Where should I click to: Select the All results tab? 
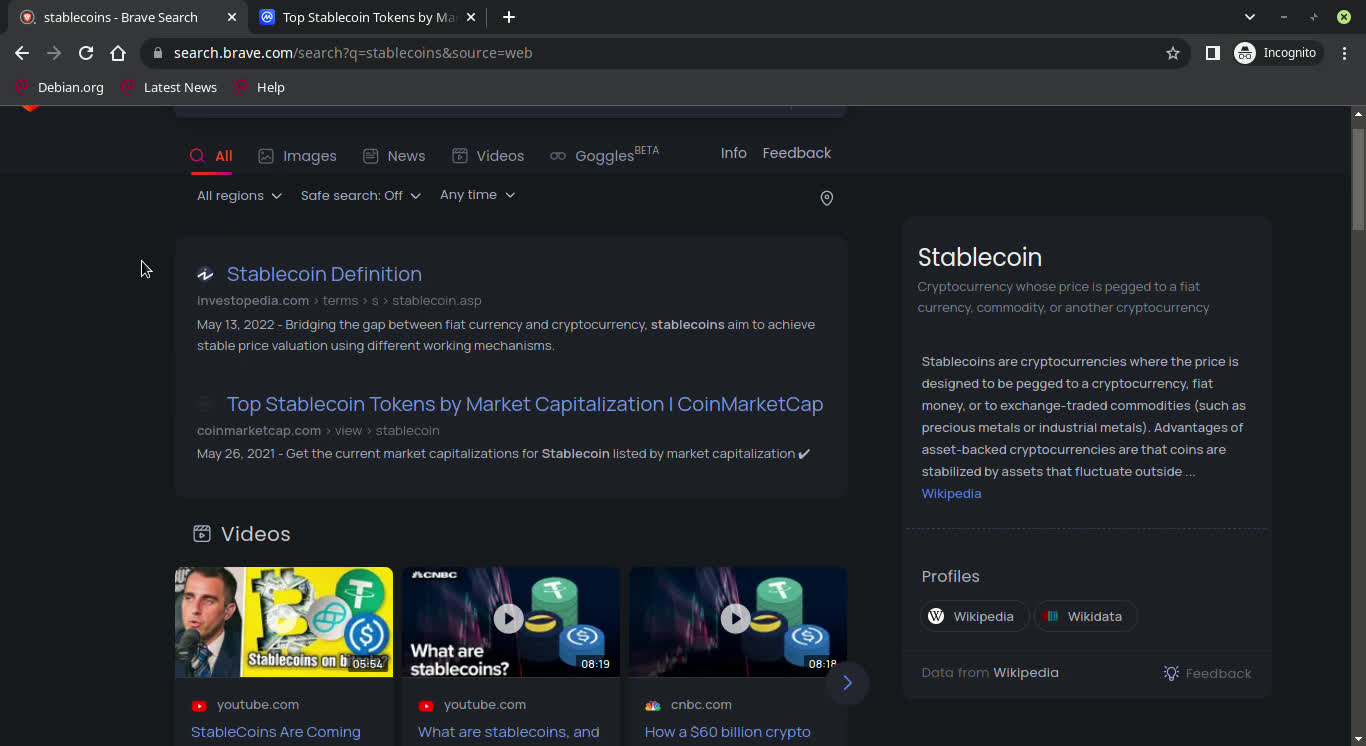(211, 156)
